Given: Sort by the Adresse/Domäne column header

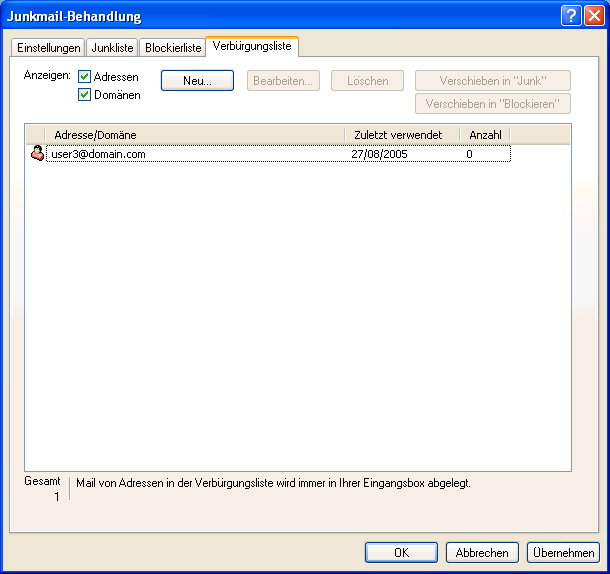Looking at the screenshot, I should pos(195,135).
